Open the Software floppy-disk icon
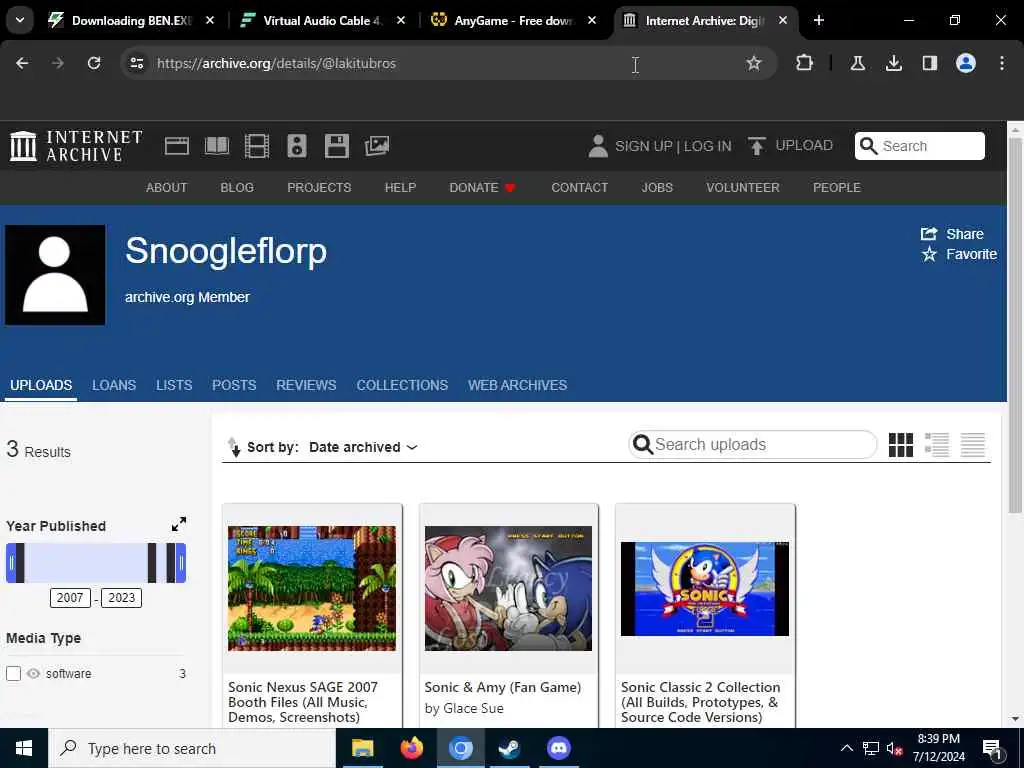1024x768 pixels. (337, 146)
